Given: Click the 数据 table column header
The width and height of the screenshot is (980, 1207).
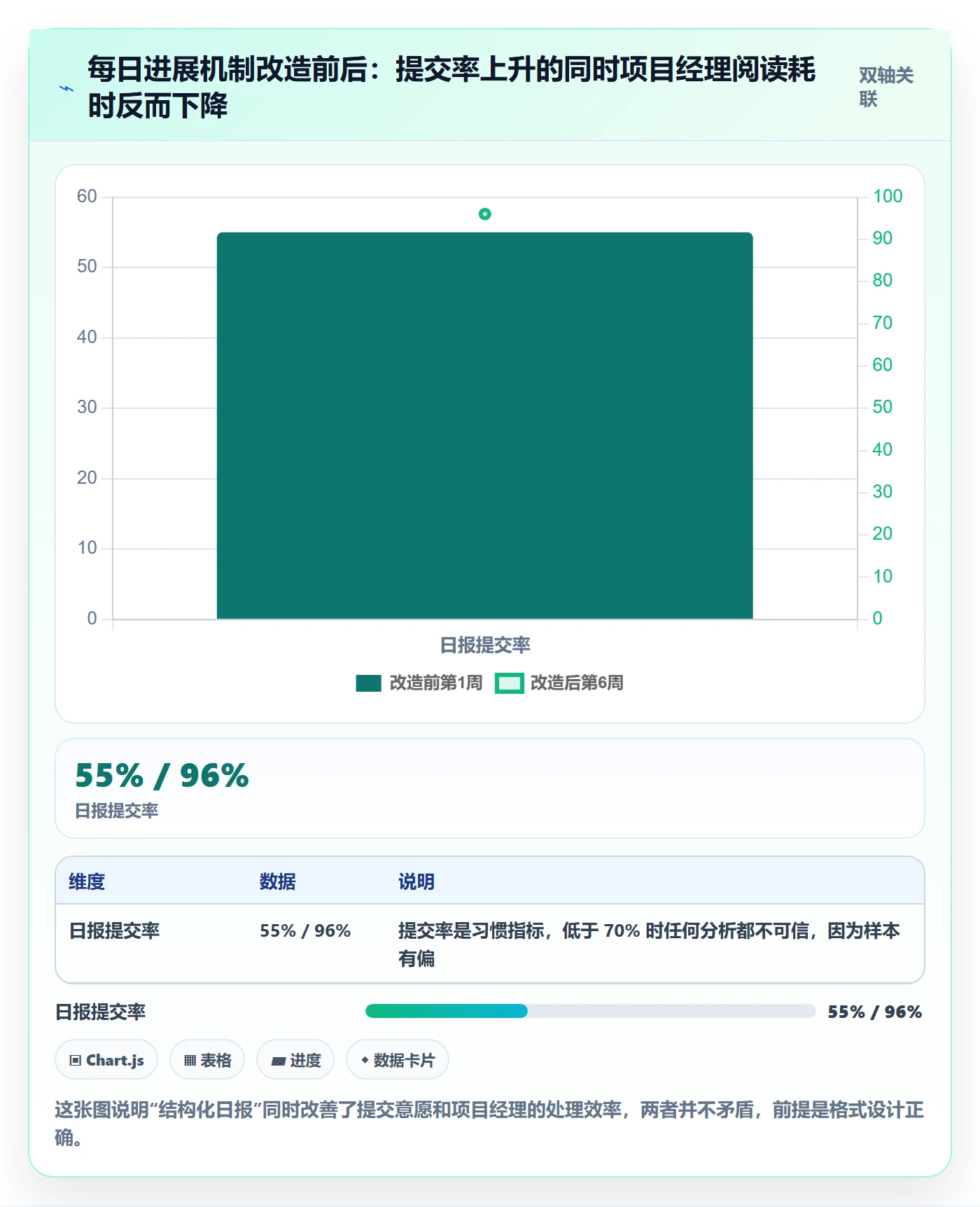Looking at the screenshot, I should pyautogui.click(x=278, y=881).
